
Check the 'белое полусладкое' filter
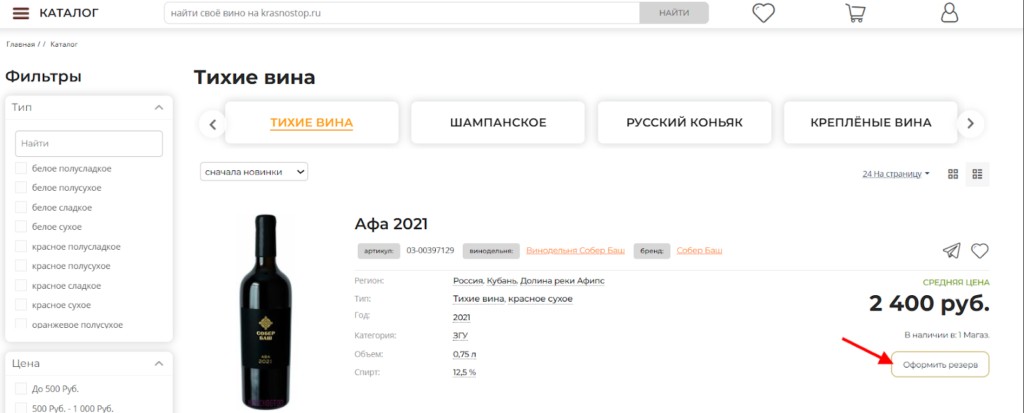point(21,168)
